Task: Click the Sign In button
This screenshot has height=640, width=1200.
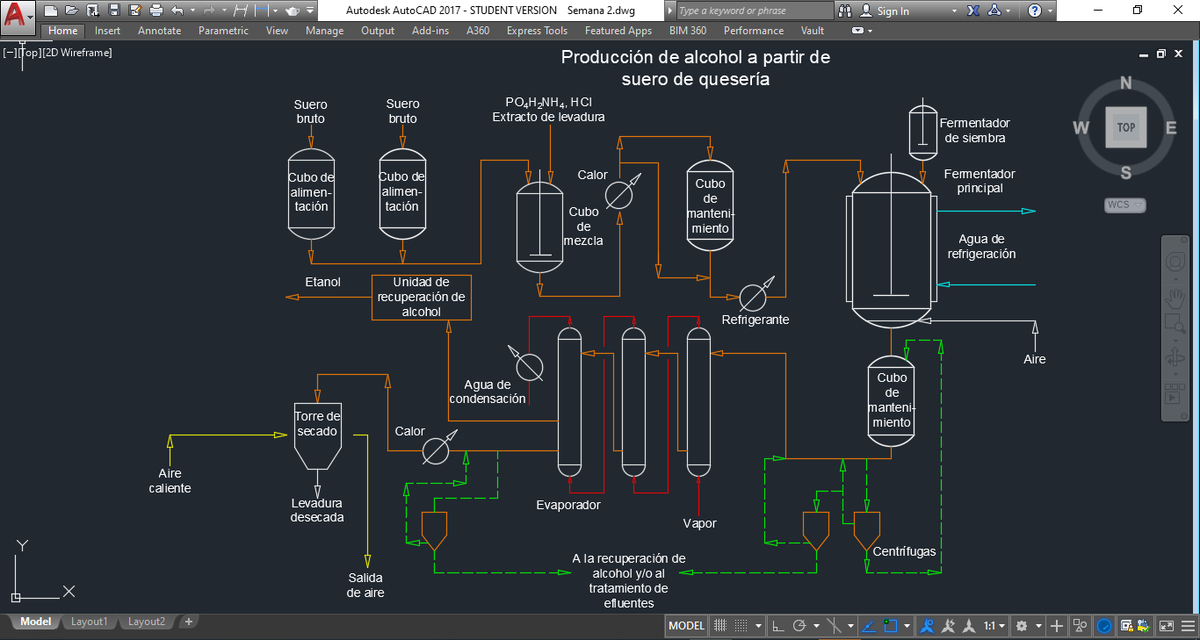Action: click(x=893, y=11)
